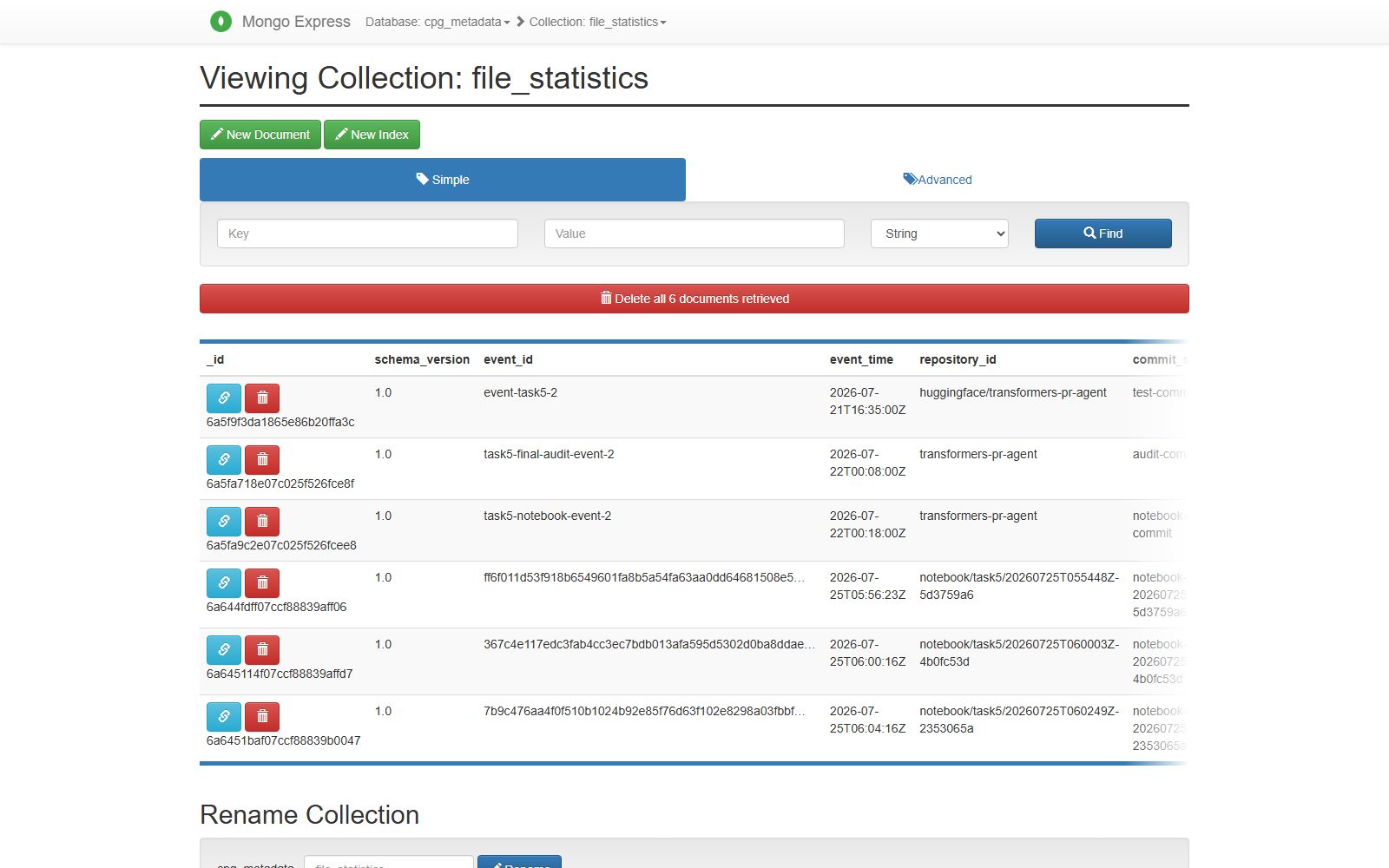Click the New Document button
Viewport: 1389px width, 868px height.
[260, 135]
